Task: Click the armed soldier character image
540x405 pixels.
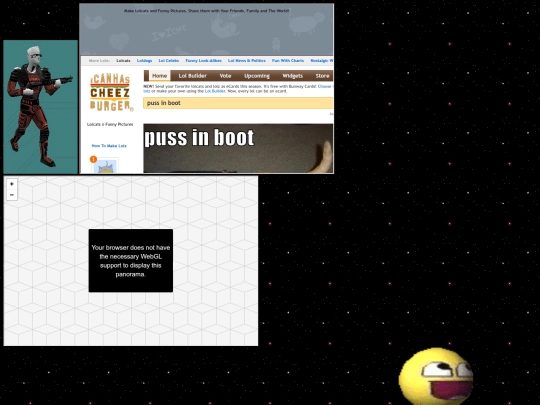Action: point(41,107)
